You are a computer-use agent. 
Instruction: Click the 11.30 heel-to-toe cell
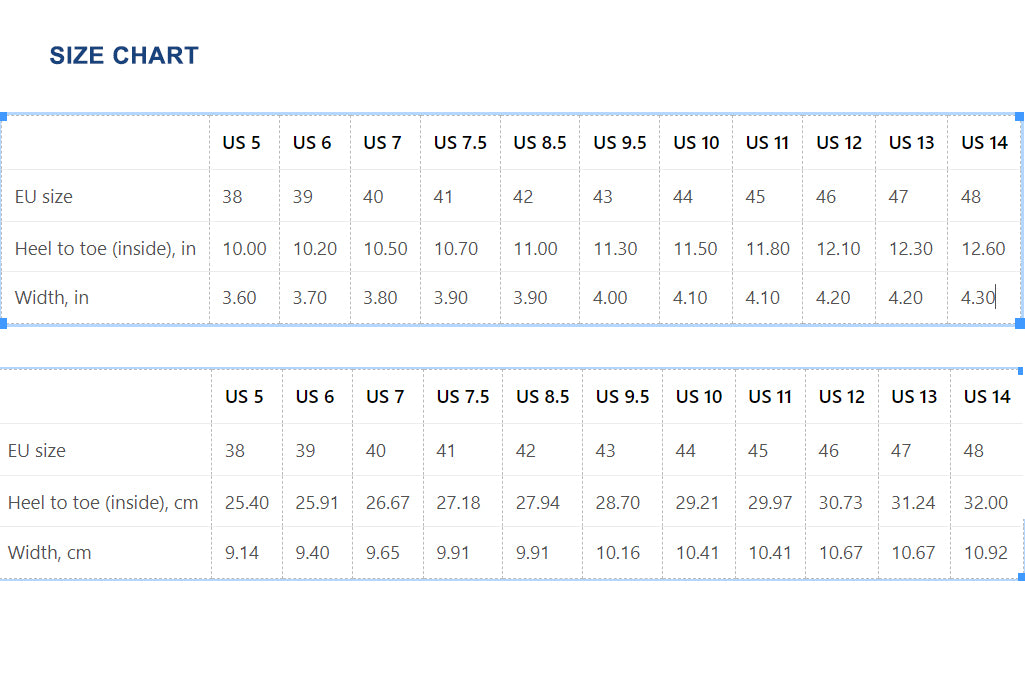tap(615, 249)
